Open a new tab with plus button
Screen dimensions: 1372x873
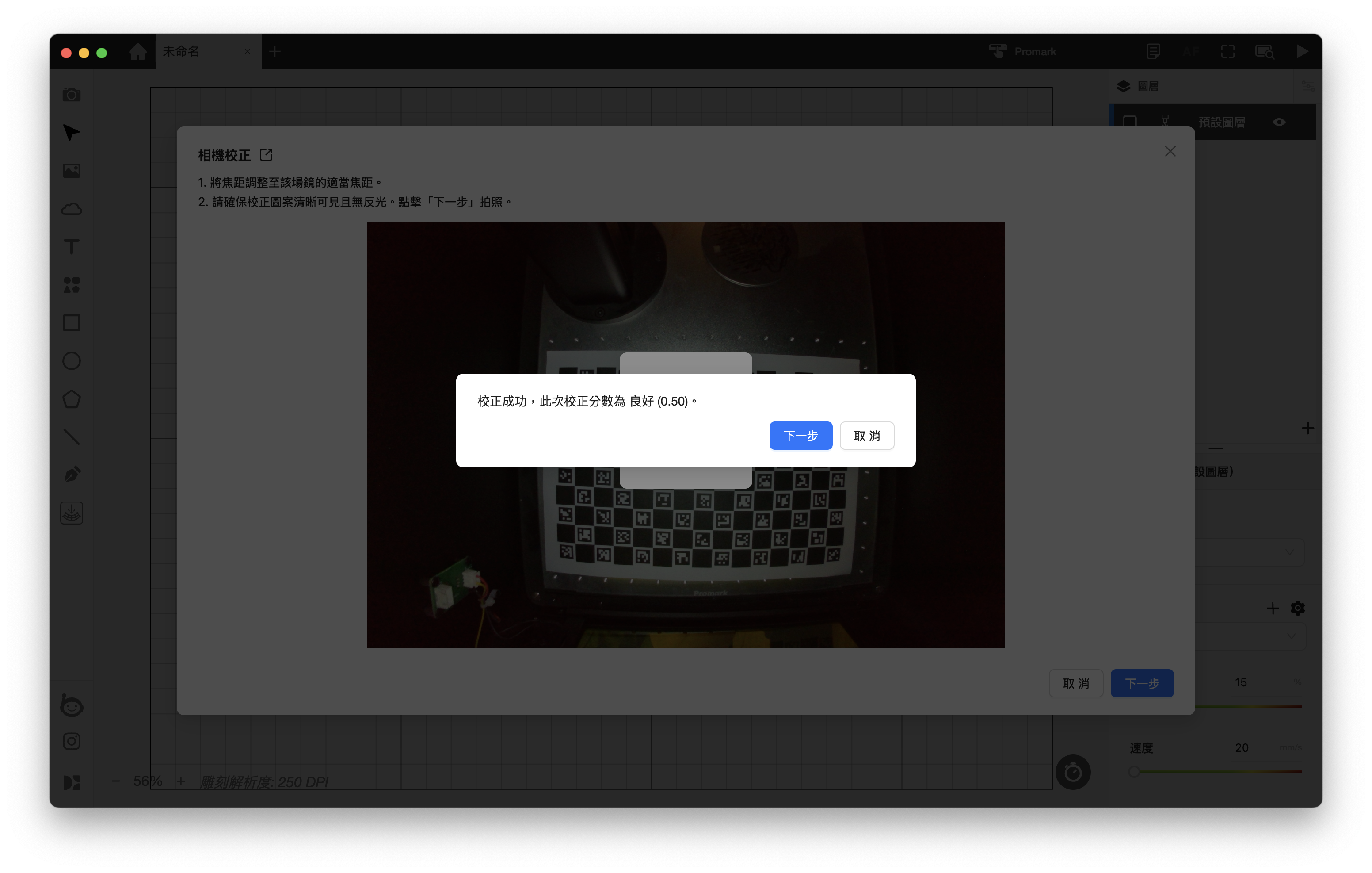click(x=274, y=52)
